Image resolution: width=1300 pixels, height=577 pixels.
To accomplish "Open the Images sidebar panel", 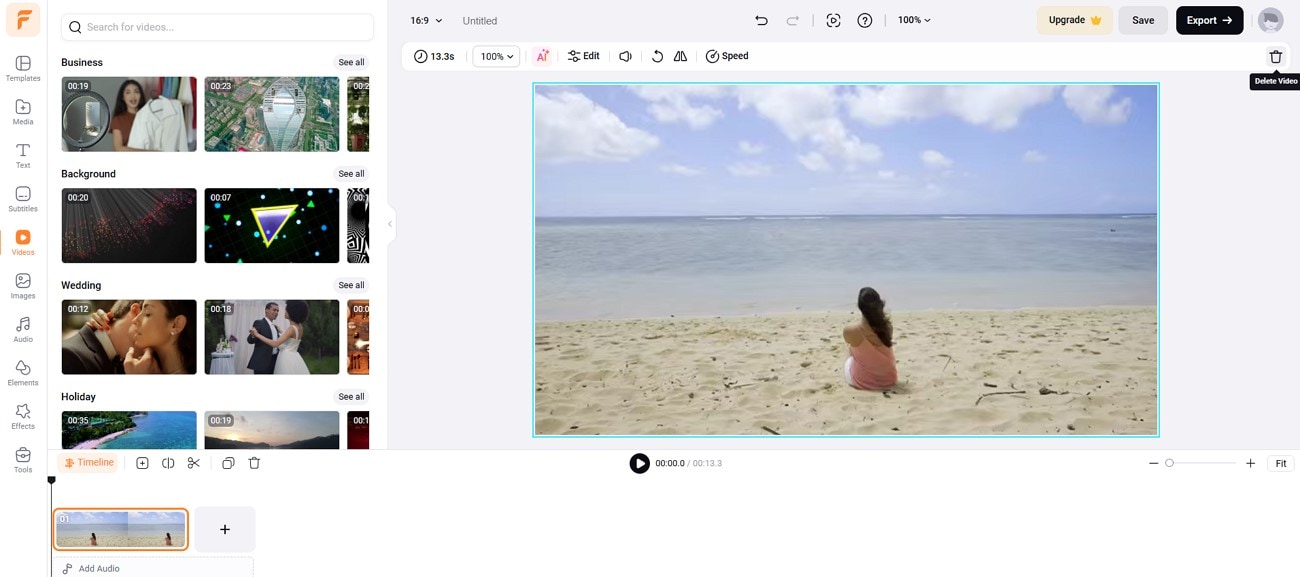I will [x=23, y=286].
